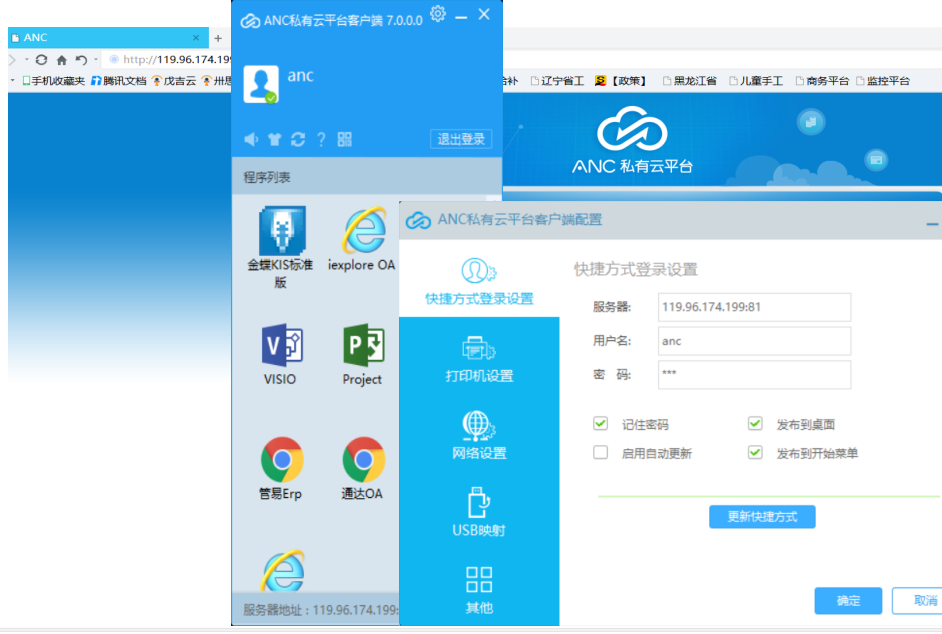Open 网络设置 section

(x=479, y=436)
